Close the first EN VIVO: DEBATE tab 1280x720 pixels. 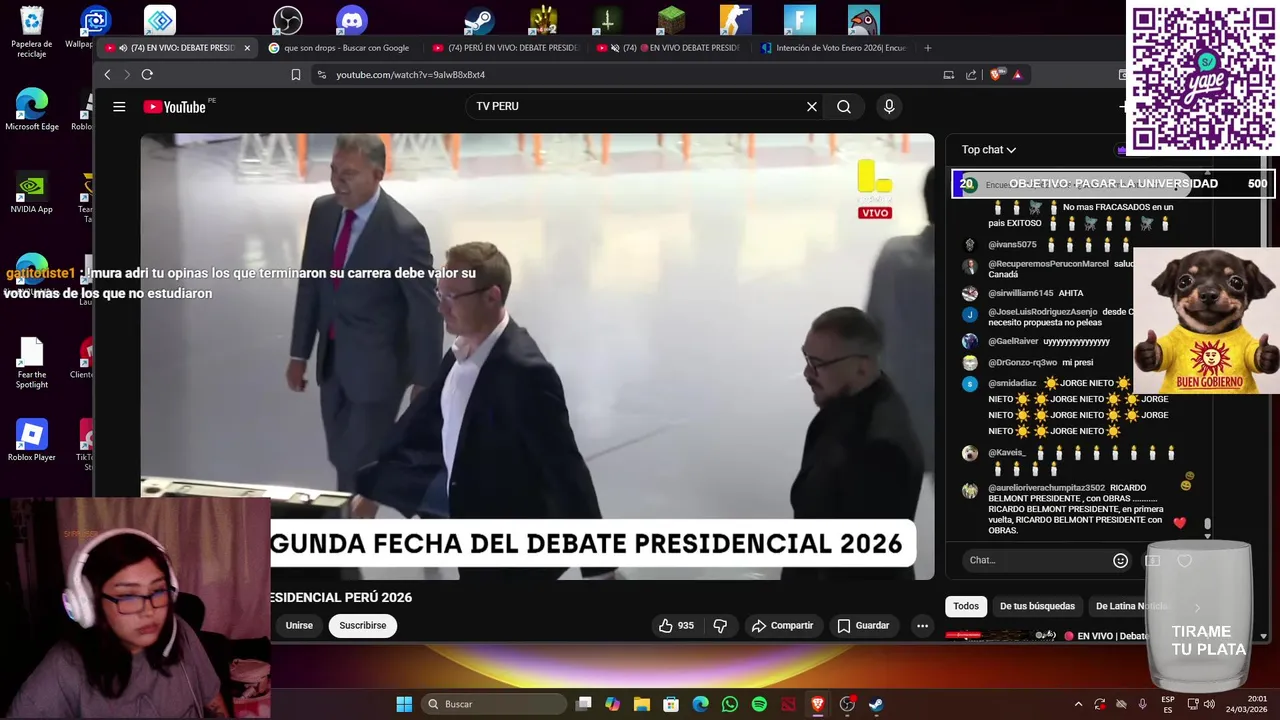point(247,48)
